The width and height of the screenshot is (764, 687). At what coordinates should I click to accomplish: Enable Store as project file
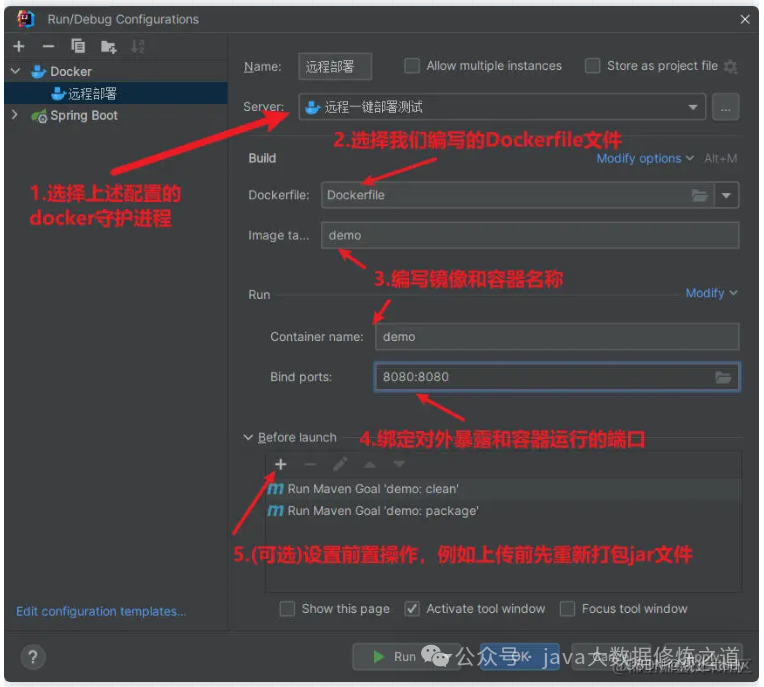[592, 65]
